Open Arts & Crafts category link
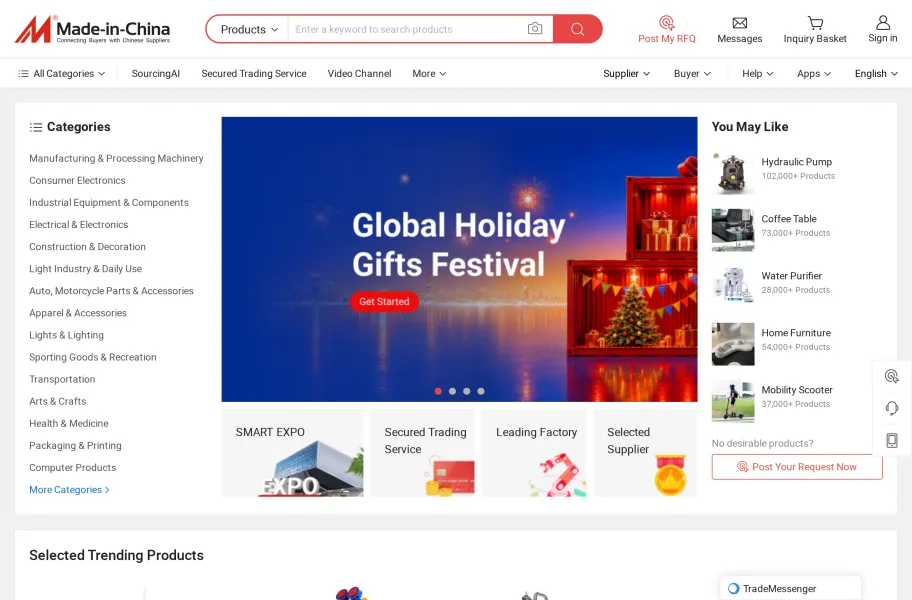Viewport: 912px width, 600px height. coord(58,401)
